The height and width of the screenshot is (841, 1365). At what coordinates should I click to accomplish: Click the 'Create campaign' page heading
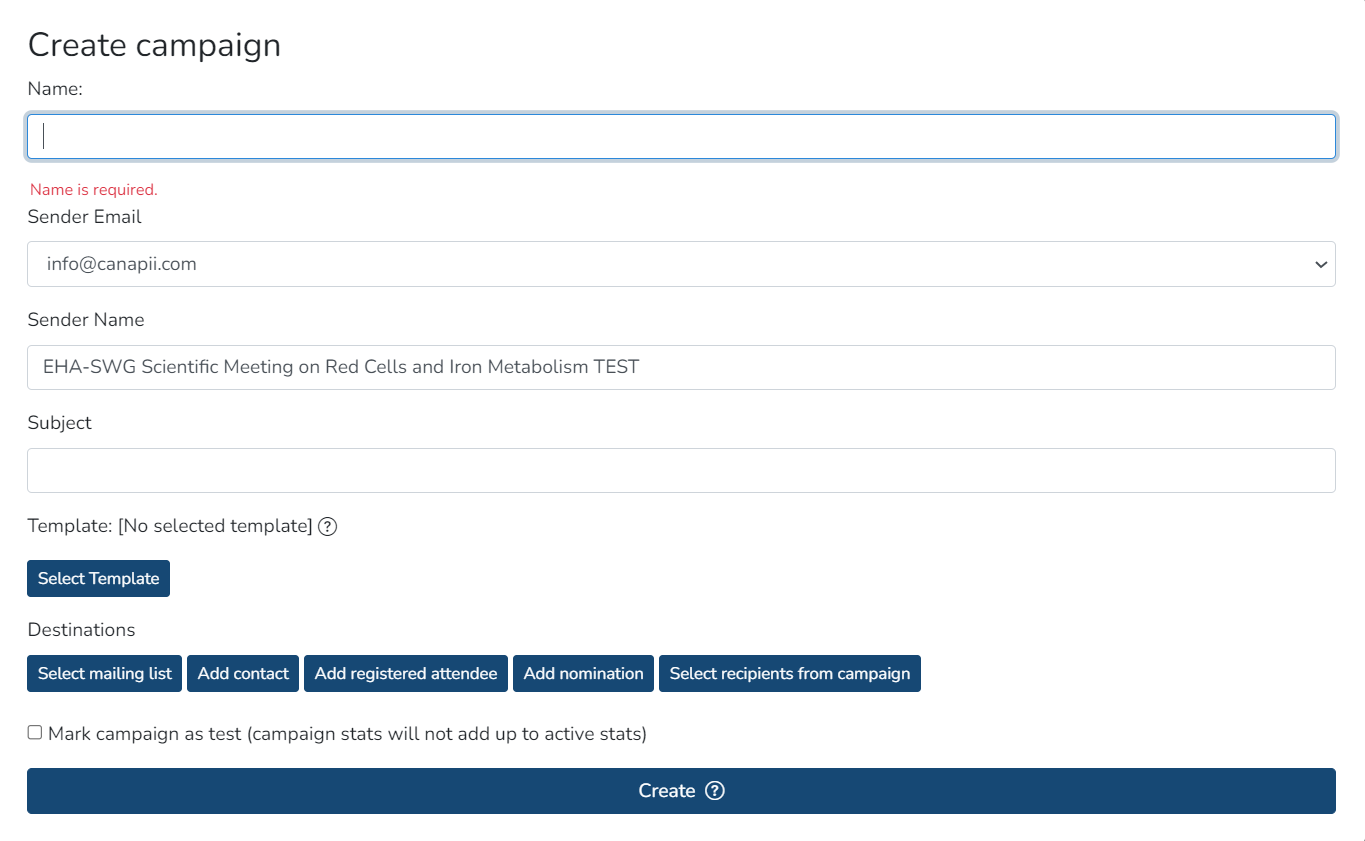tap(154, 45)
